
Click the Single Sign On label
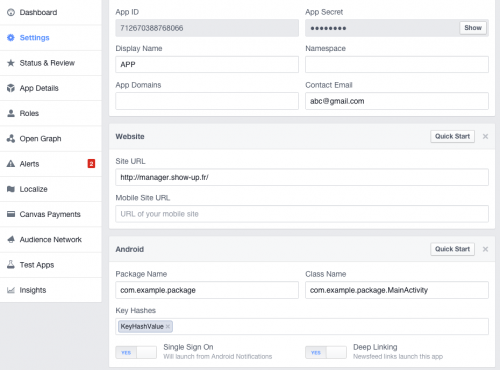pyautogui.click(x=188, y=347)
